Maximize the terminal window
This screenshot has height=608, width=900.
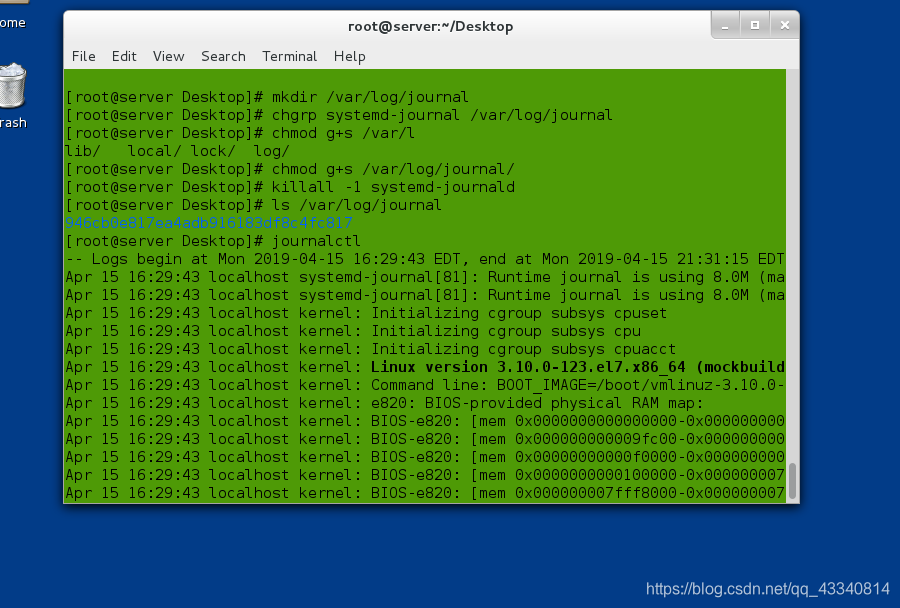point(755,26)
